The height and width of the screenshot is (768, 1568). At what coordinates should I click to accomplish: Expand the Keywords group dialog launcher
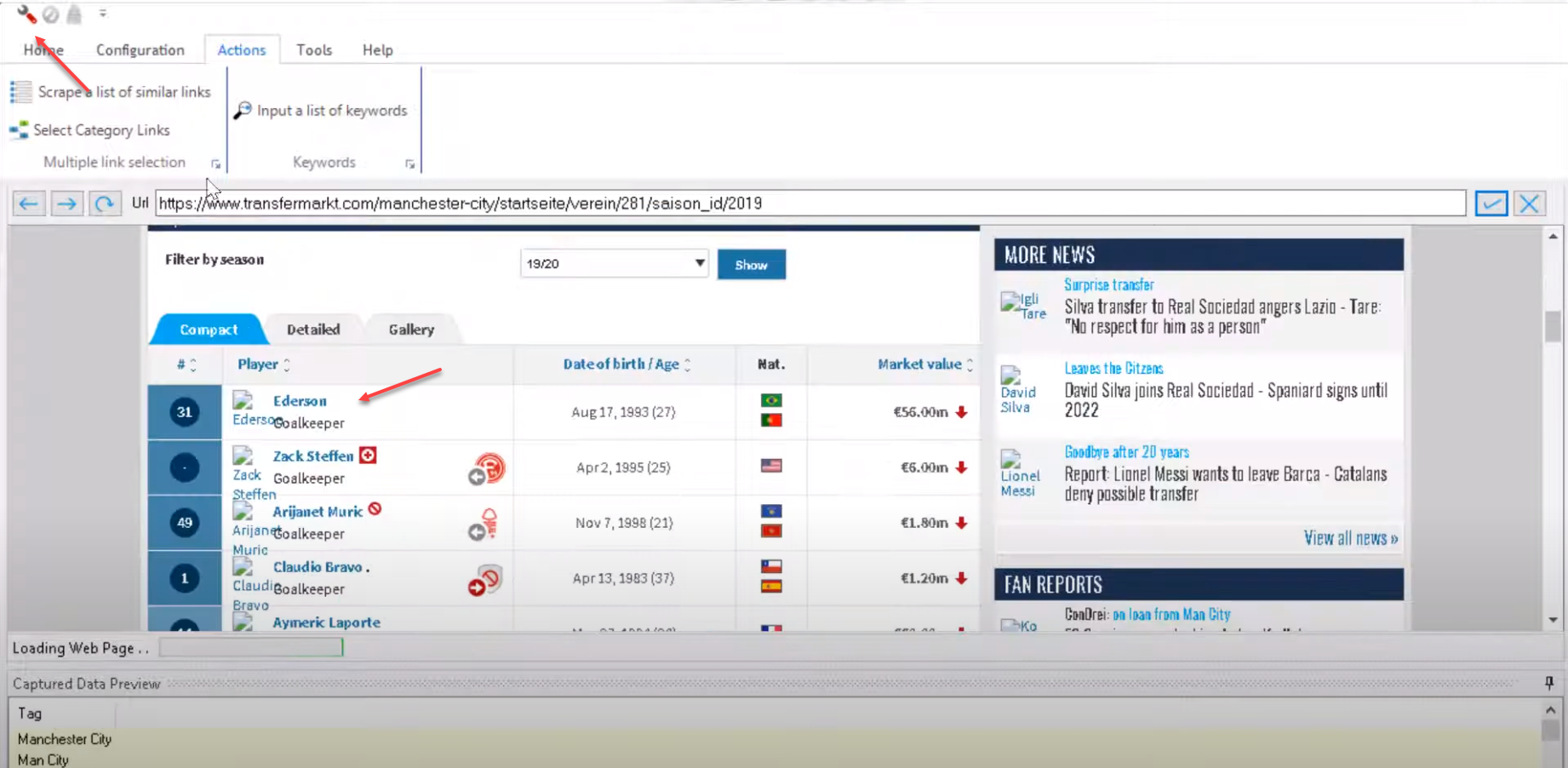click(409, 163)
